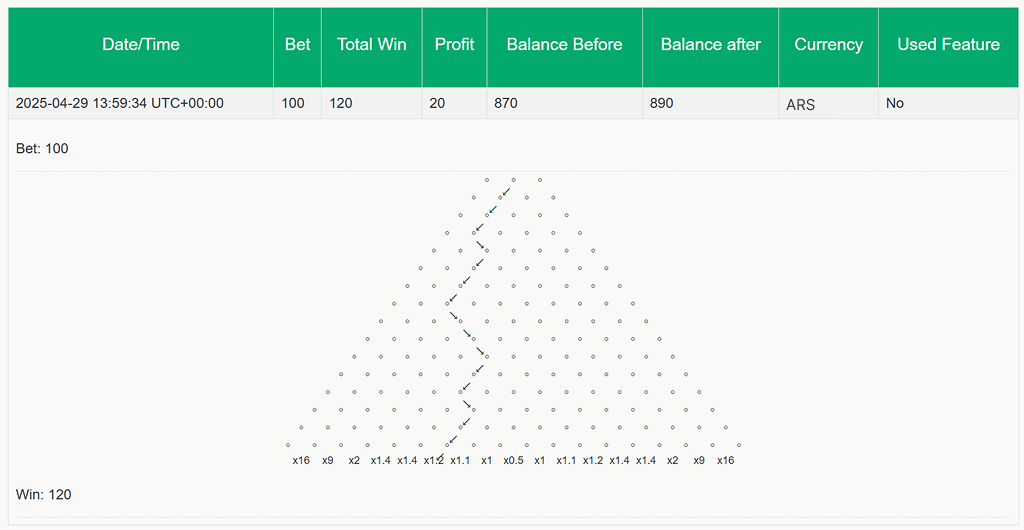This screenshot has height=530, width=1024.
Task: Click the 20 profit value cell
Action: point(438,103)
